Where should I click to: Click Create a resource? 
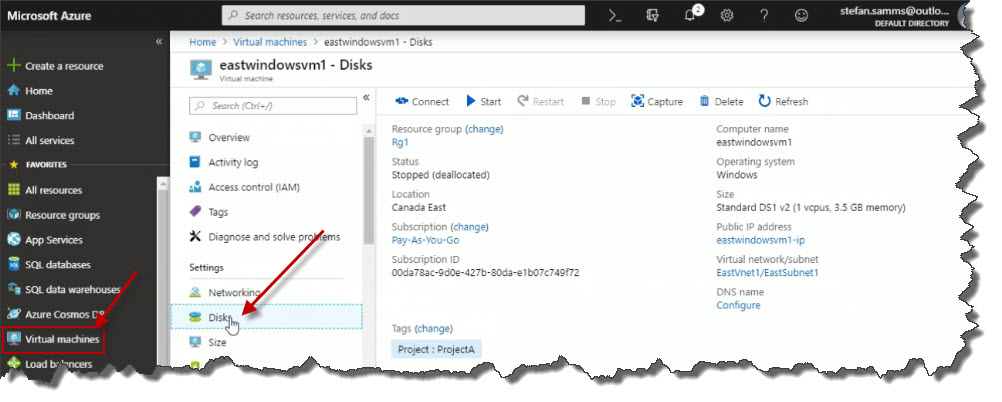coord(55,66)
